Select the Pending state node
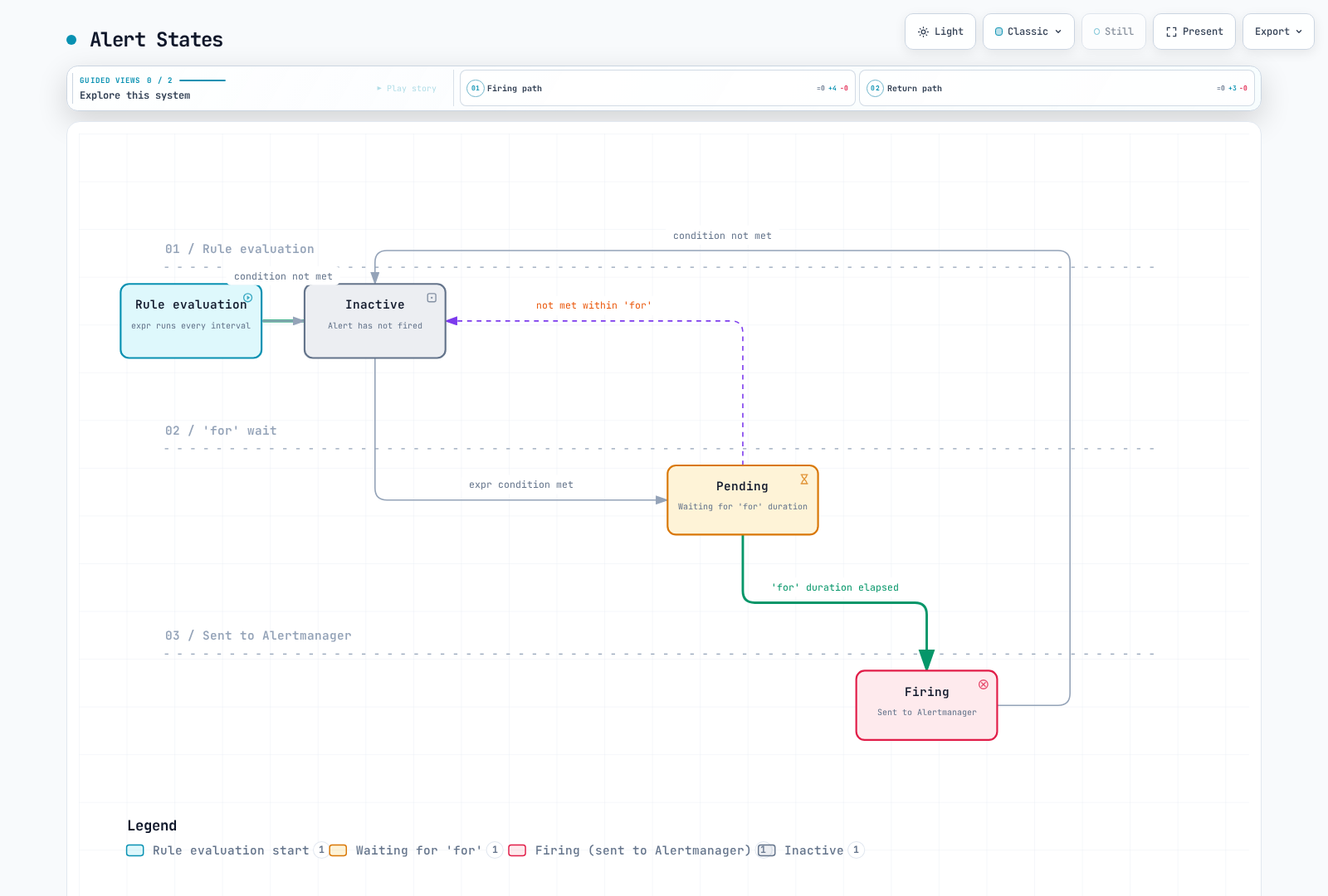The height and width of the screenshot is (896, 1328). (743, 500)
